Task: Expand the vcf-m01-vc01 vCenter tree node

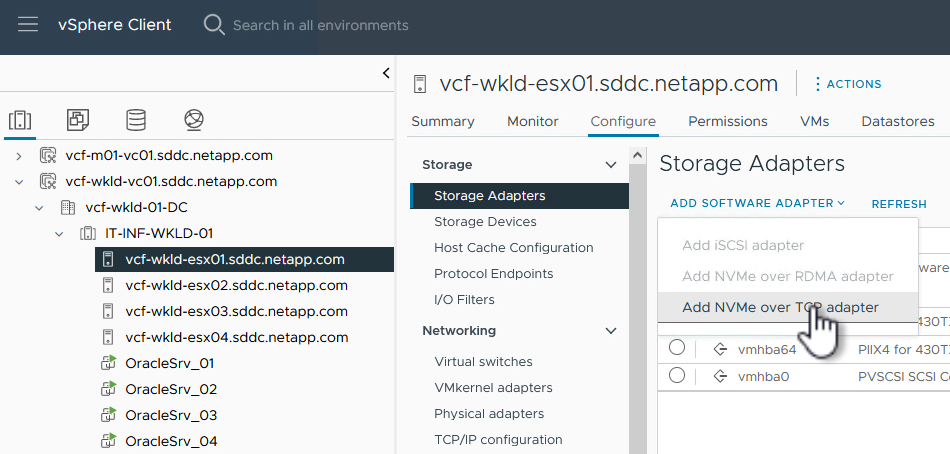Action: [x=19, y=156]
